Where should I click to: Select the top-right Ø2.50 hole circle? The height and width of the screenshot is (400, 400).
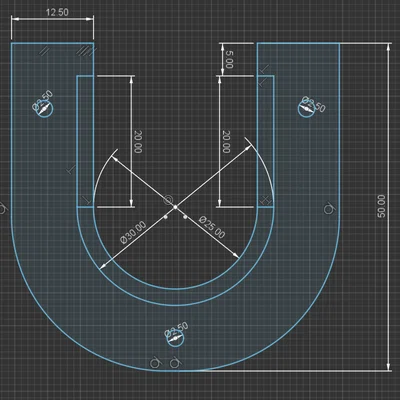306,109
